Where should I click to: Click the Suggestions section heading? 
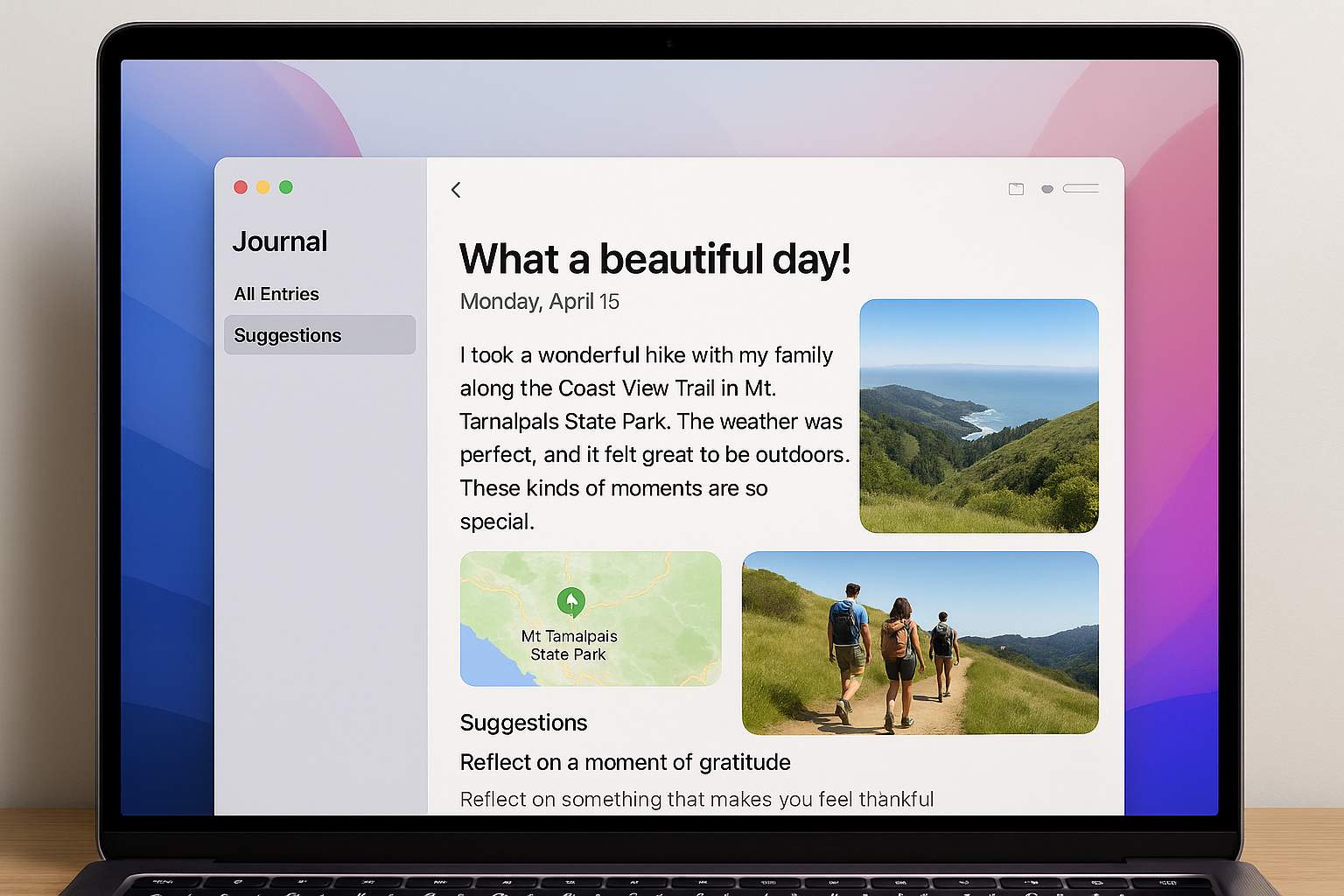click(523, 723)
